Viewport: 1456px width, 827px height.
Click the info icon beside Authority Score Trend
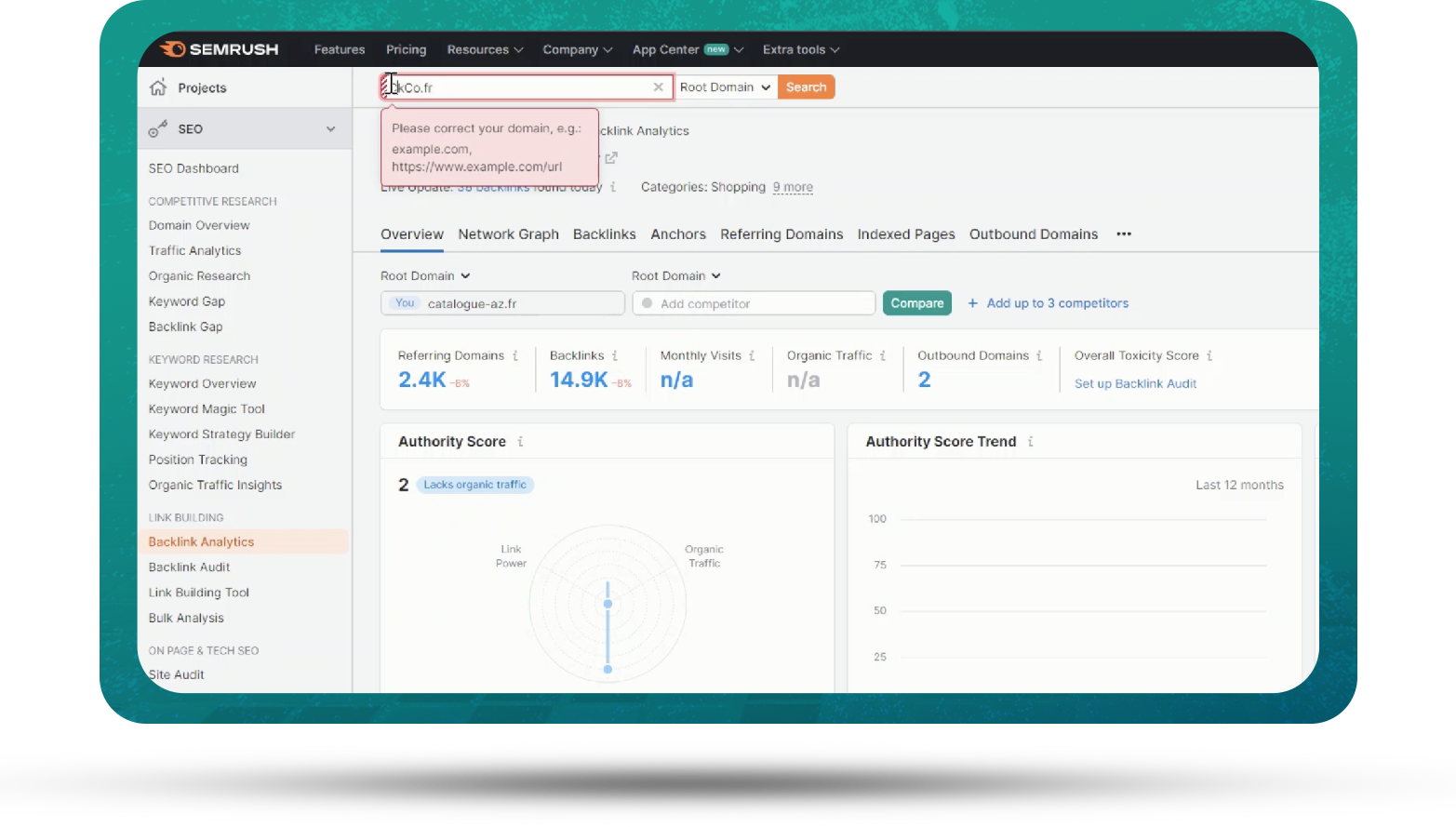(1031, 442)
